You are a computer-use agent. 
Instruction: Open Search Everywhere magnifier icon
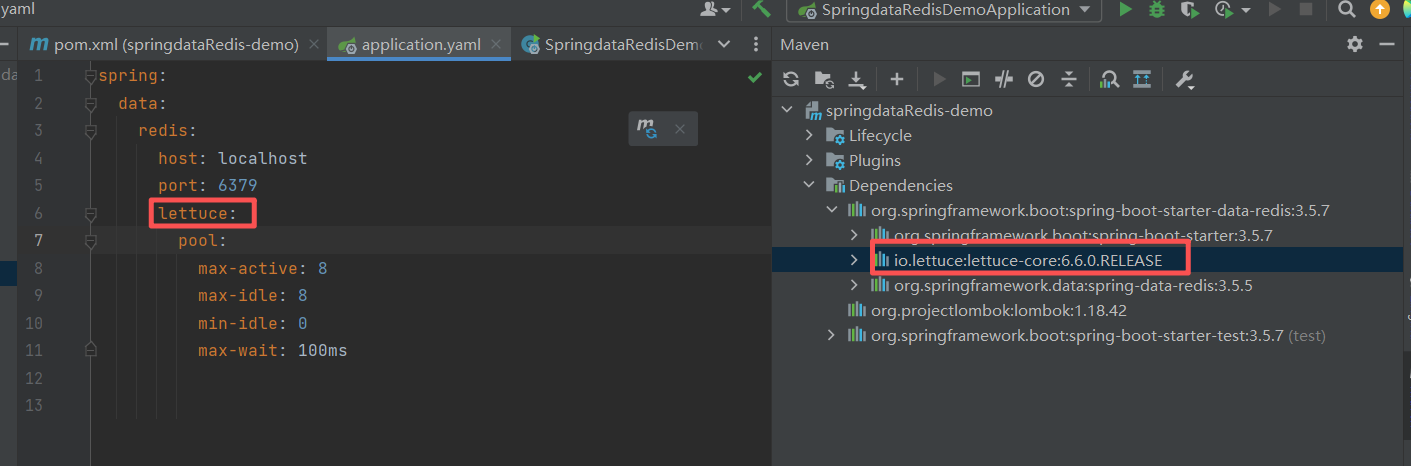tap(1347, 9)
